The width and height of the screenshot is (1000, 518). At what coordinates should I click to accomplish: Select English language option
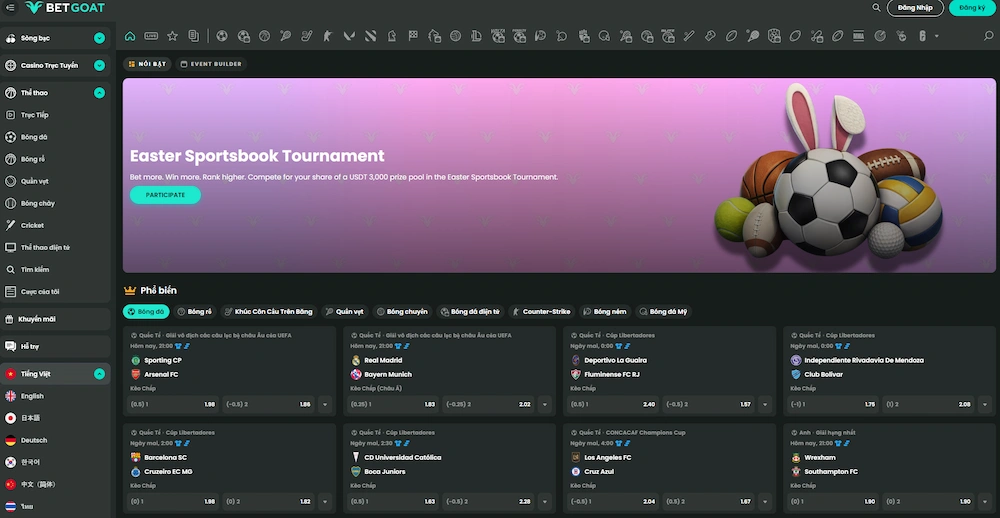pos(32,396)
